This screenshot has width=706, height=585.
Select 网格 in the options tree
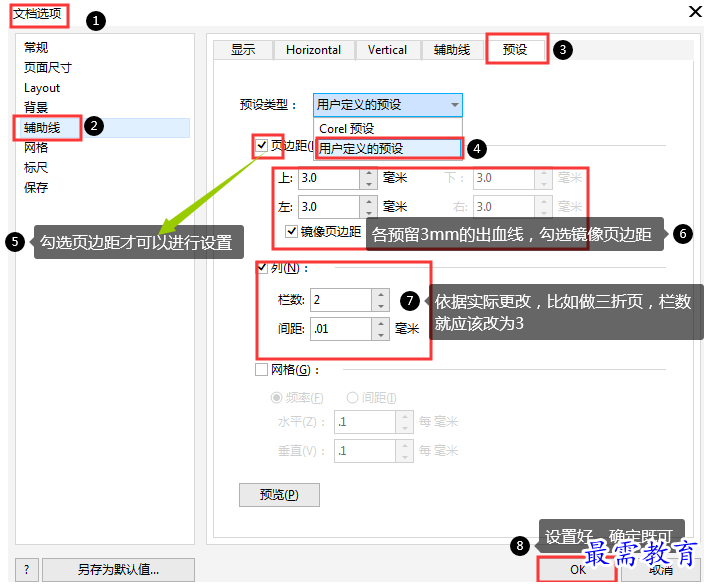pyautogui.click(x=36, y=147)
